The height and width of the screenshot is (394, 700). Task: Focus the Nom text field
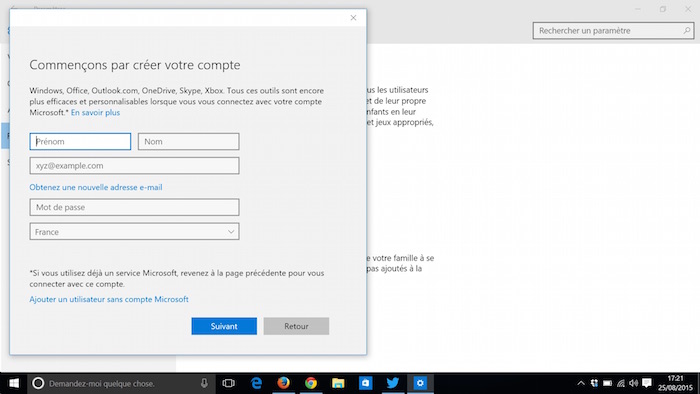click(188, 141)
